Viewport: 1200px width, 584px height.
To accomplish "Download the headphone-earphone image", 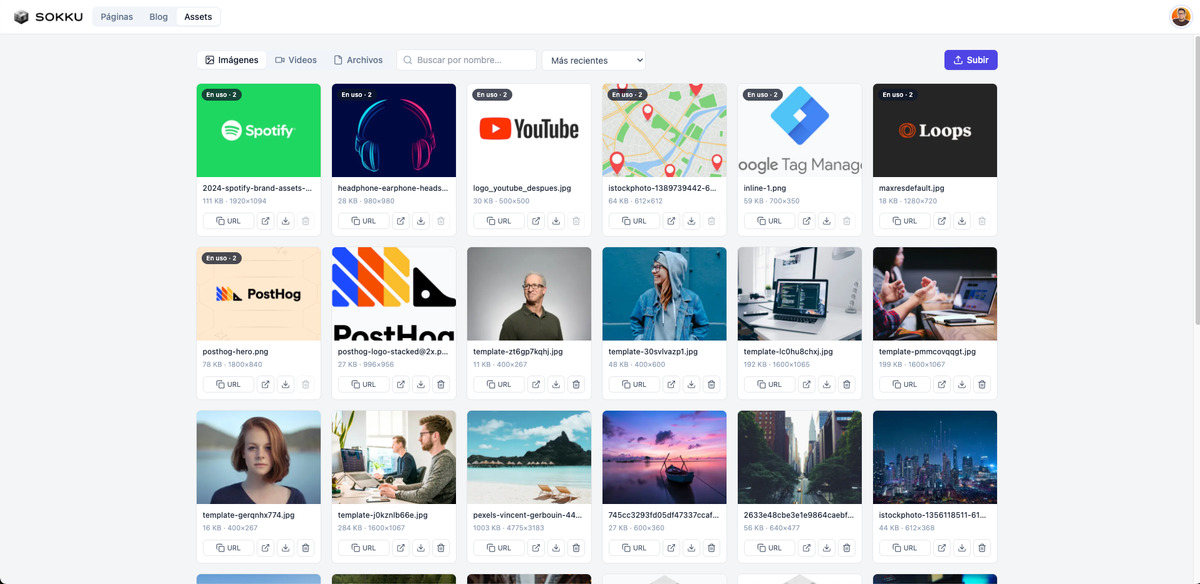I will (x=421, y=221).
